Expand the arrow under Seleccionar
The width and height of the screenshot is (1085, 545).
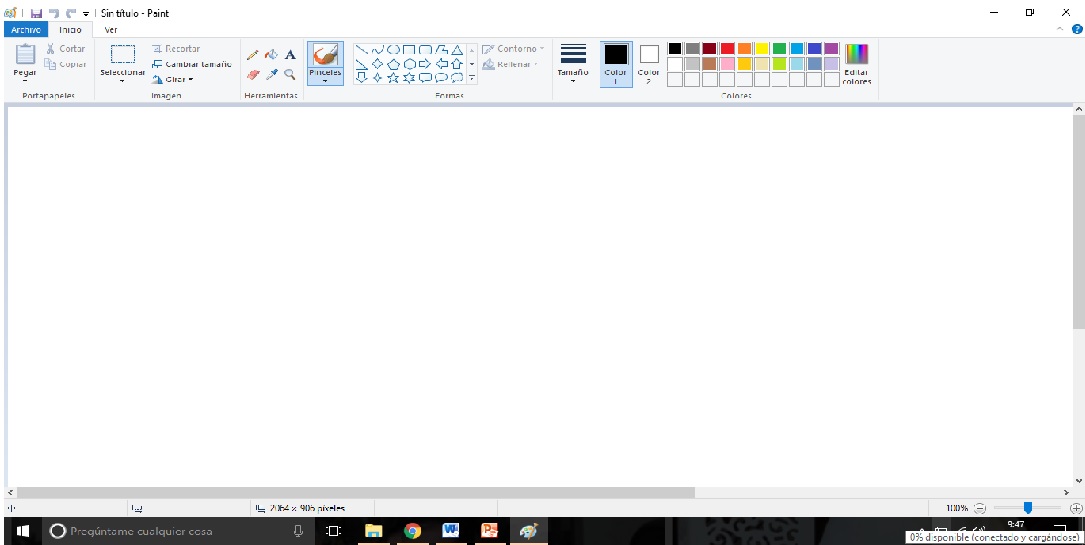(x=122, y=81)
